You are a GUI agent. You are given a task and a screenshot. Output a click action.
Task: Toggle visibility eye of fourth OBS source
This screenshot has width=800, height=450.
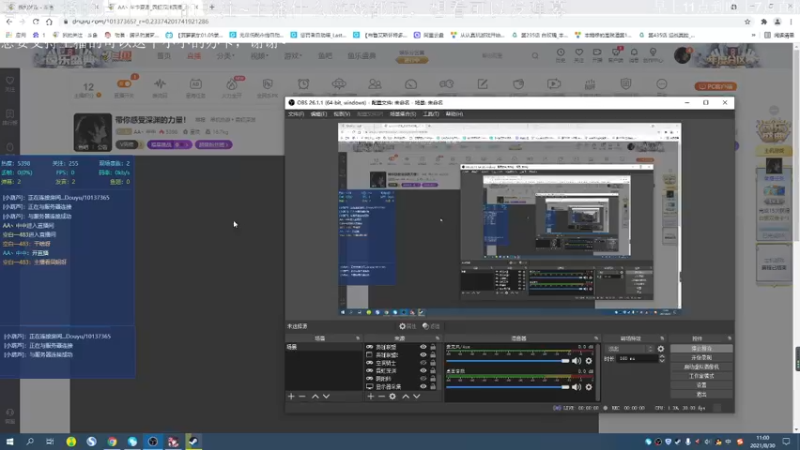pos(423,371)
